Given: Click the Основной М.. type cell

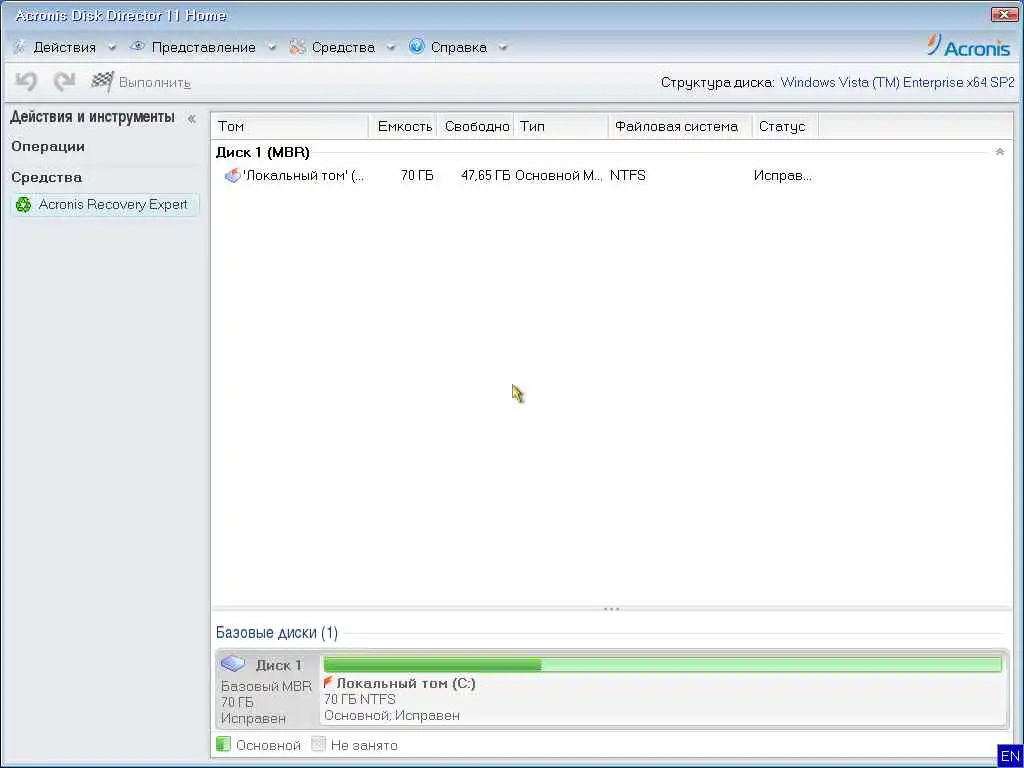Looking at the screenshot, I should [558, 175].
